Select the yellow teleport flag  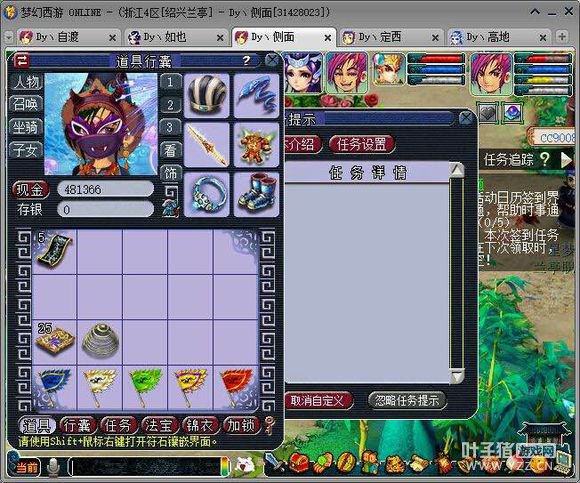click(x=190, y=388)
